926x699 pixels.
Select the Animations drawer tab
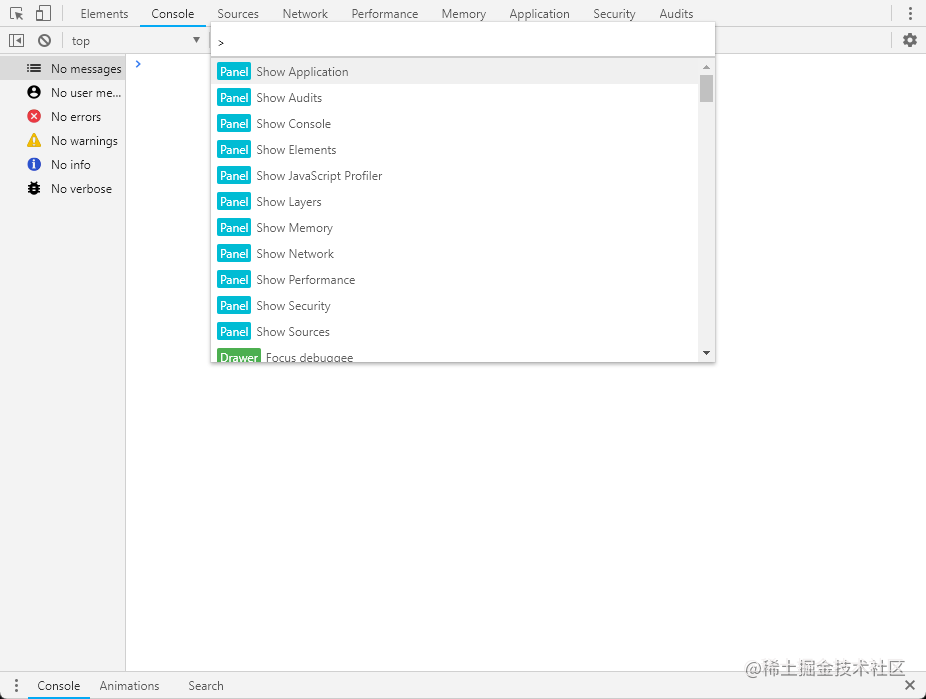point(129,685)
